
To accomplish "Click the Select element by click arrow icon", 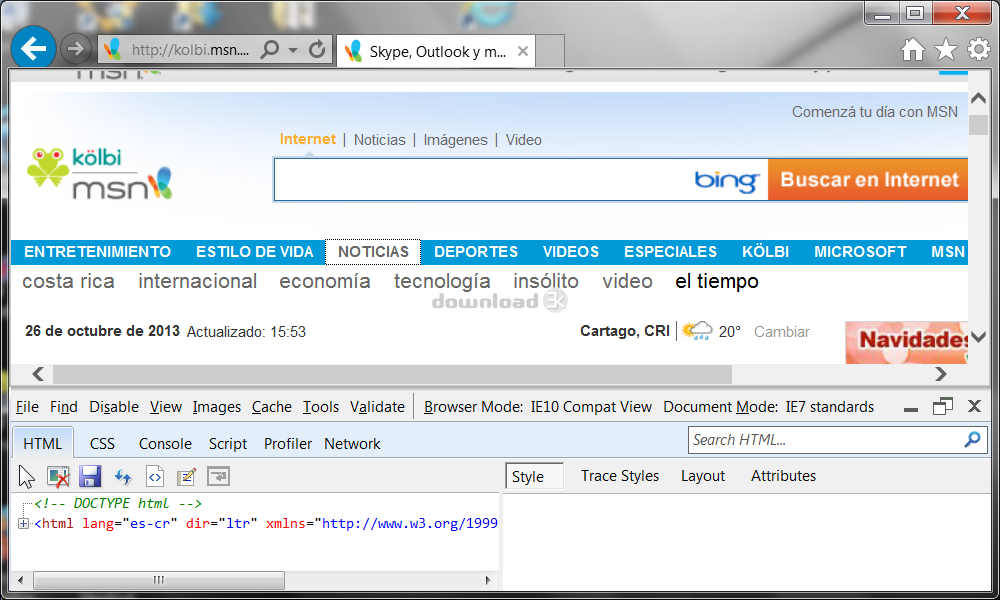I will (26, 476).
